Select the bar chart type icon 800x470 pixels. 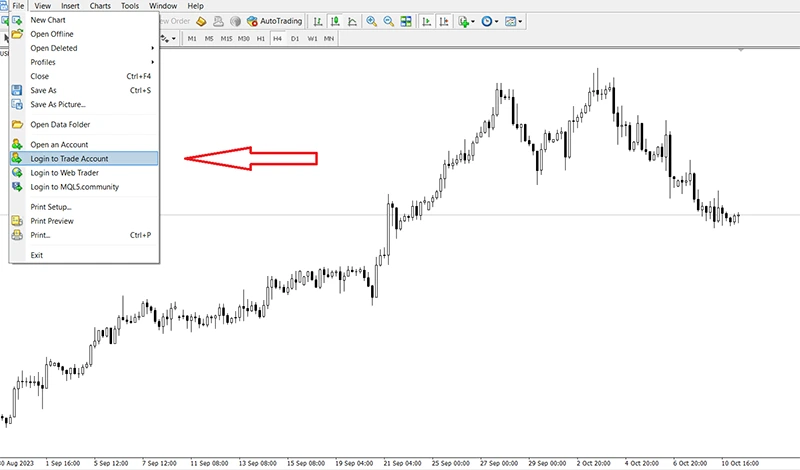click(317, 20)
